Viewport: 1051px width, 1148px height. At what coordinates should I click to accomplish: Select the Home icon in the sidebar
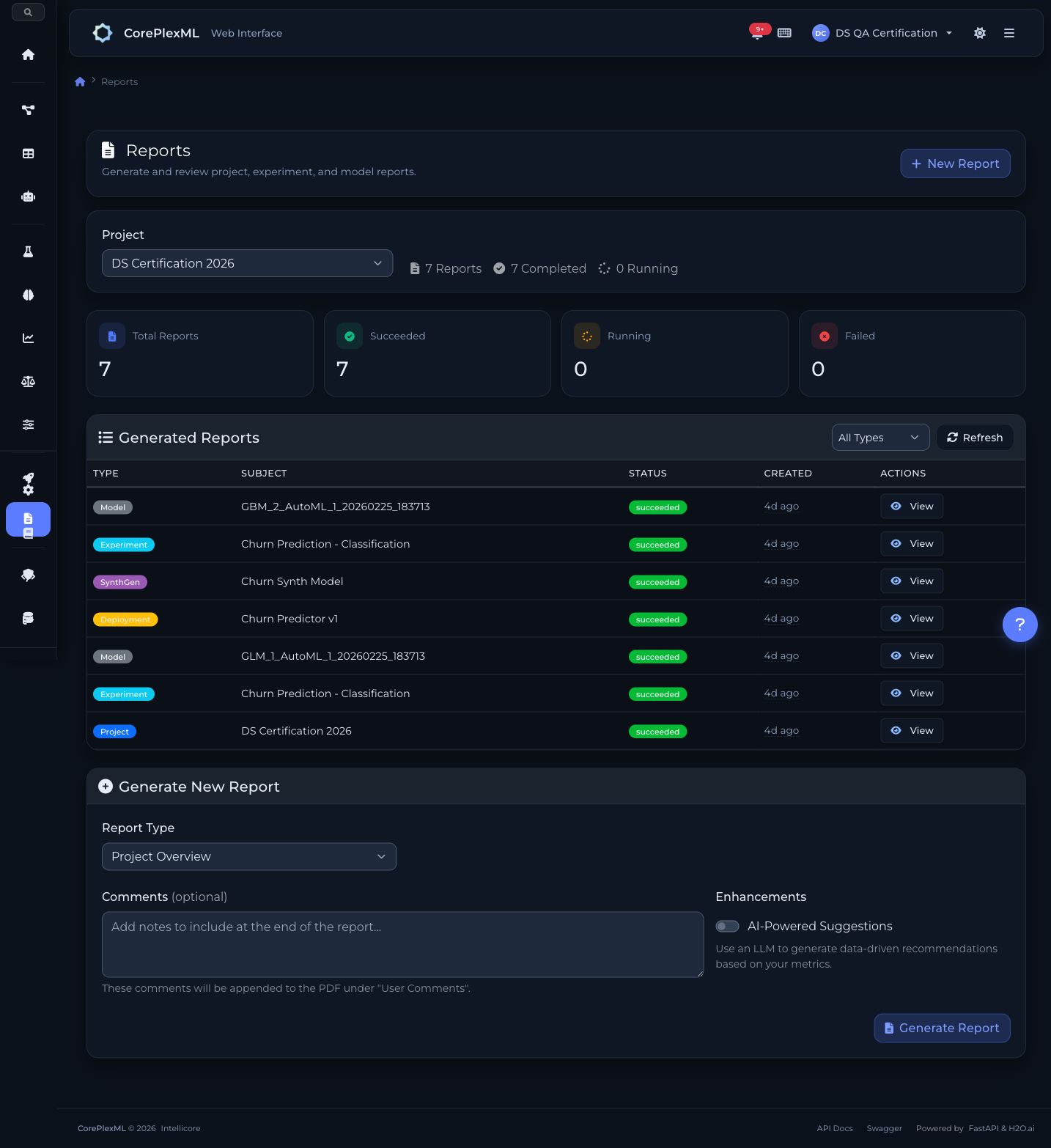click(28, 54)
